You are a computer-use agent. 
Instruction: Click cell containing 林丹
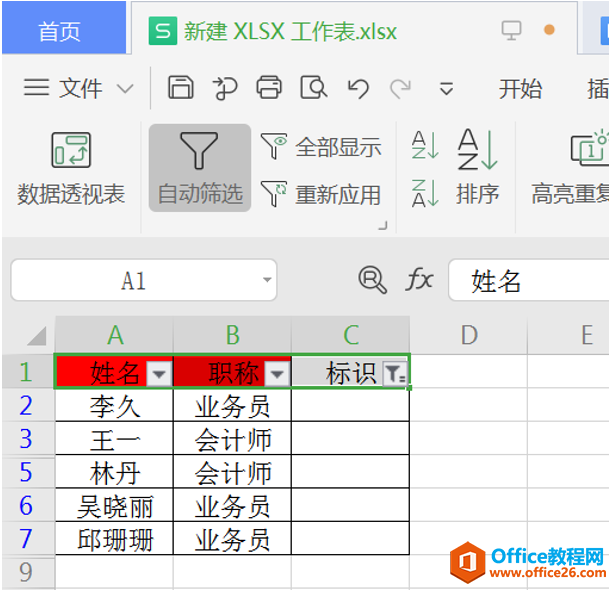point(114,472)
